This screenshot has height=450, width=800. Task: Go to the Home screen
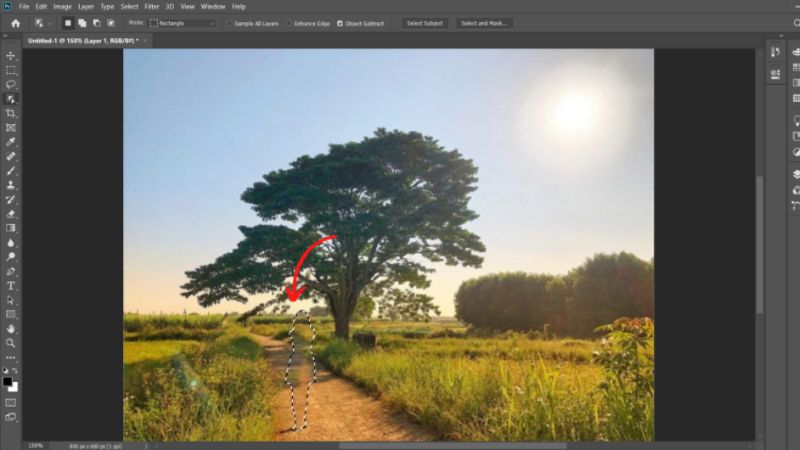point(16,23)
